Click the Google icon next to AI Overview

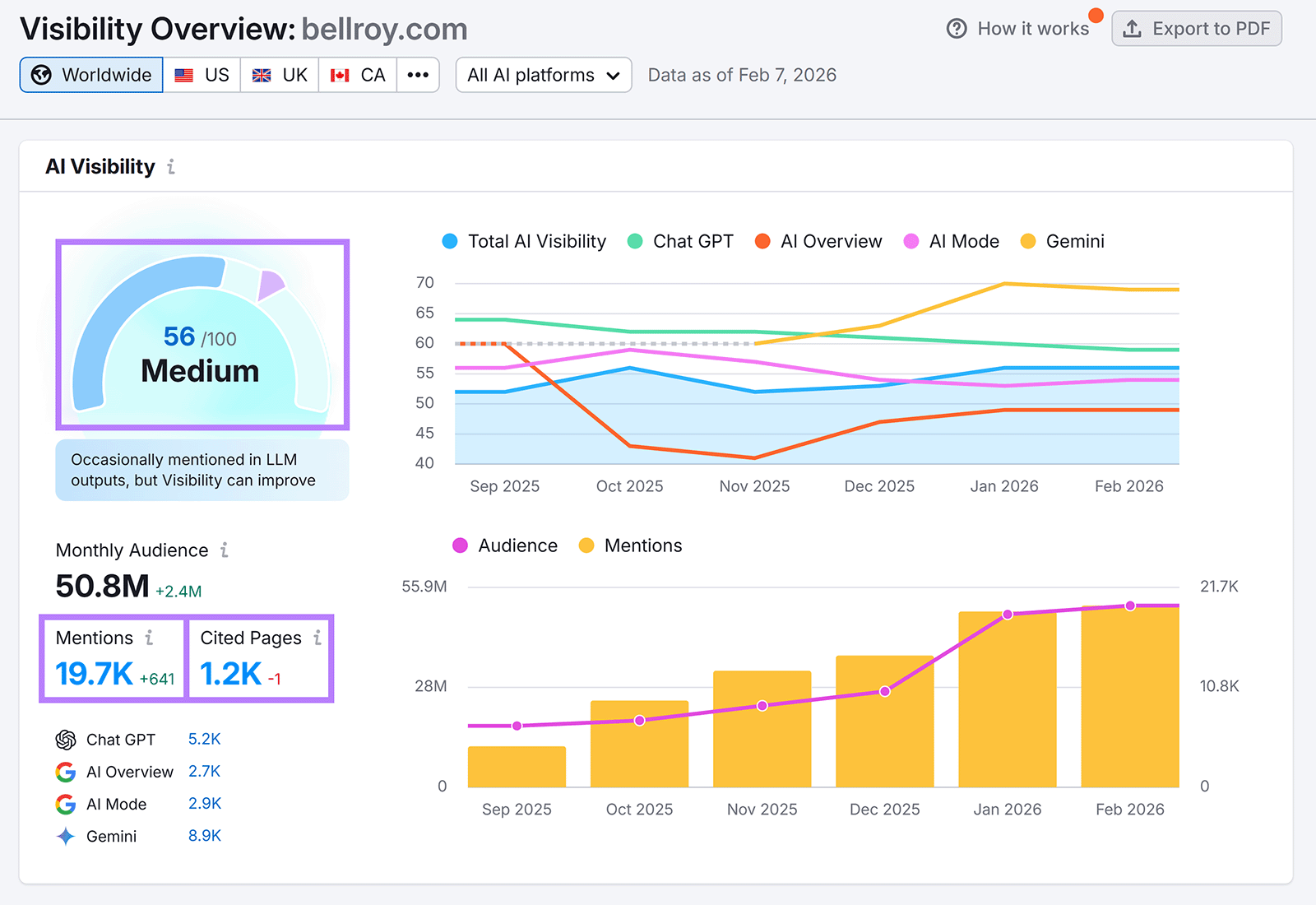65,772
